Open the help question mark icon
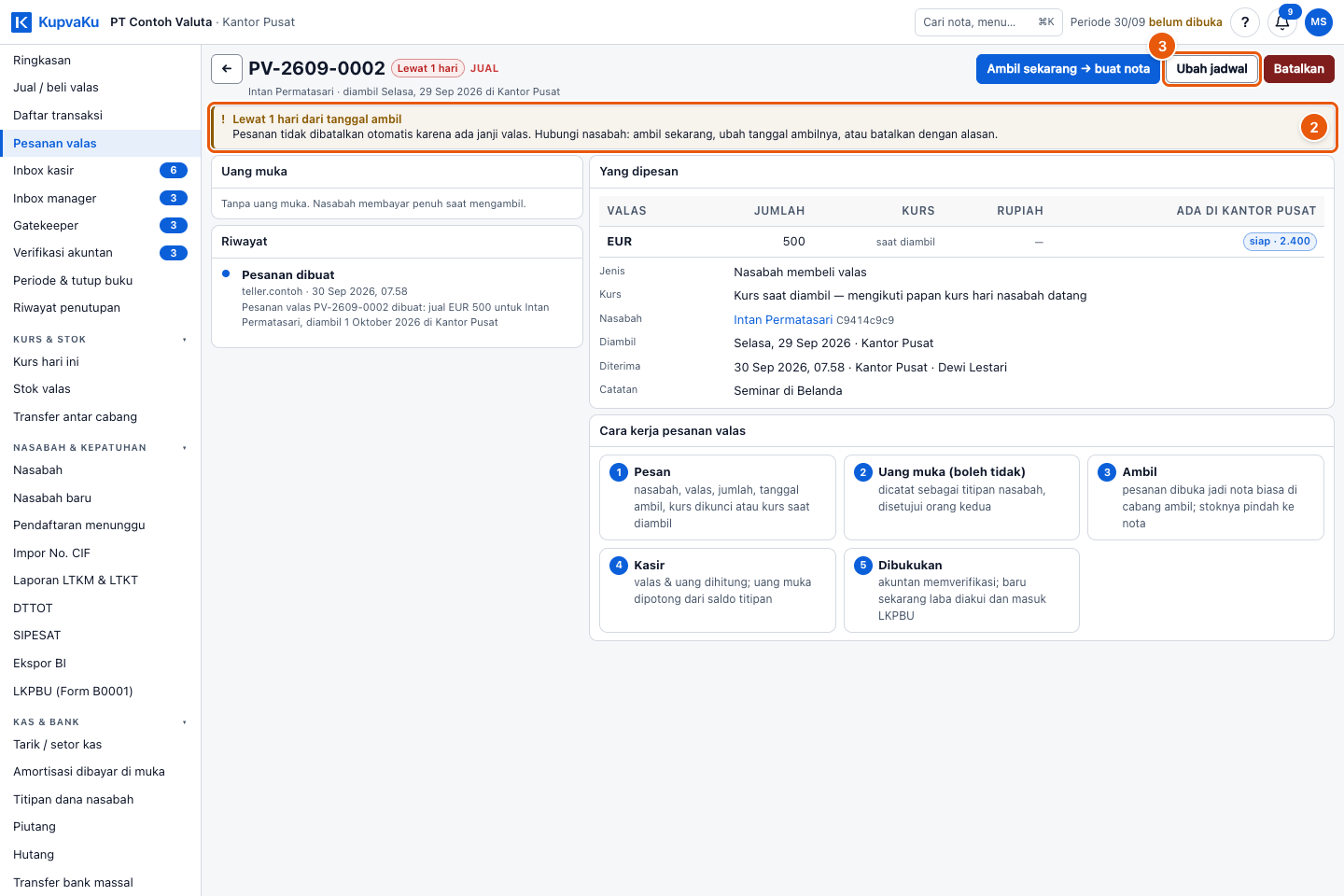This screenshot has height=896, width=1344. coord(1244,22)
